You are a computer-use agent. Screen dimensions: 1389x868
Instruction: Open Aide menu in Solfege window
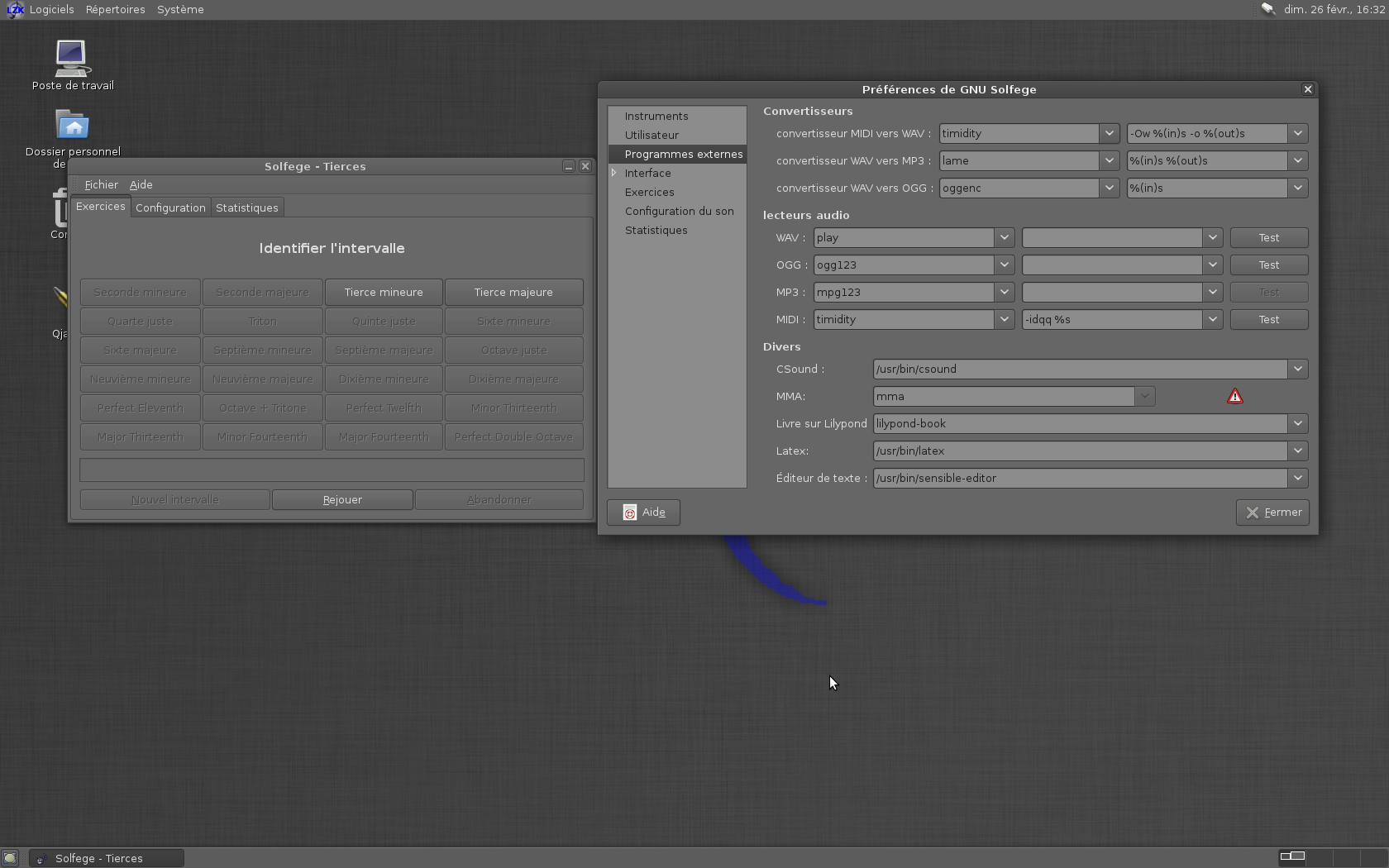141,184
